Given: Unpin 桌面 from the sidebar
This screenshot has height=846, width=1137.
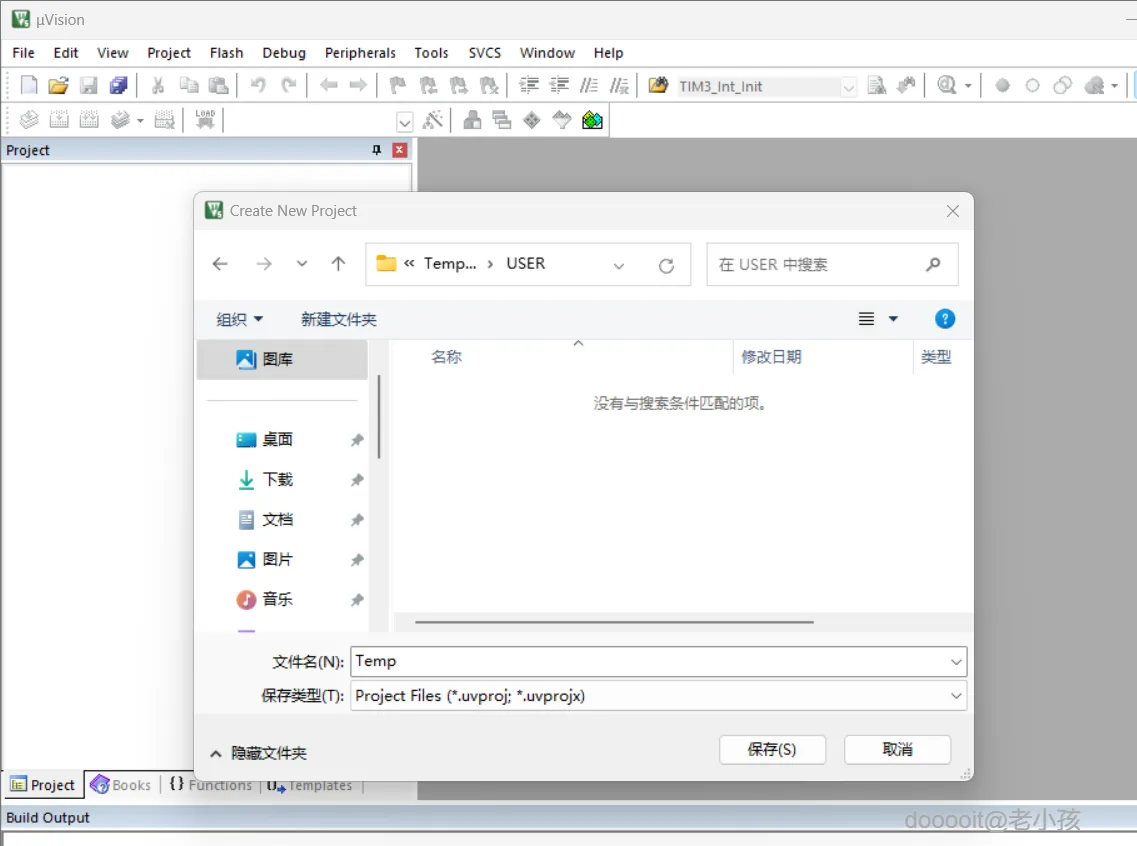Looking at the screenshot, I should 357,439.
